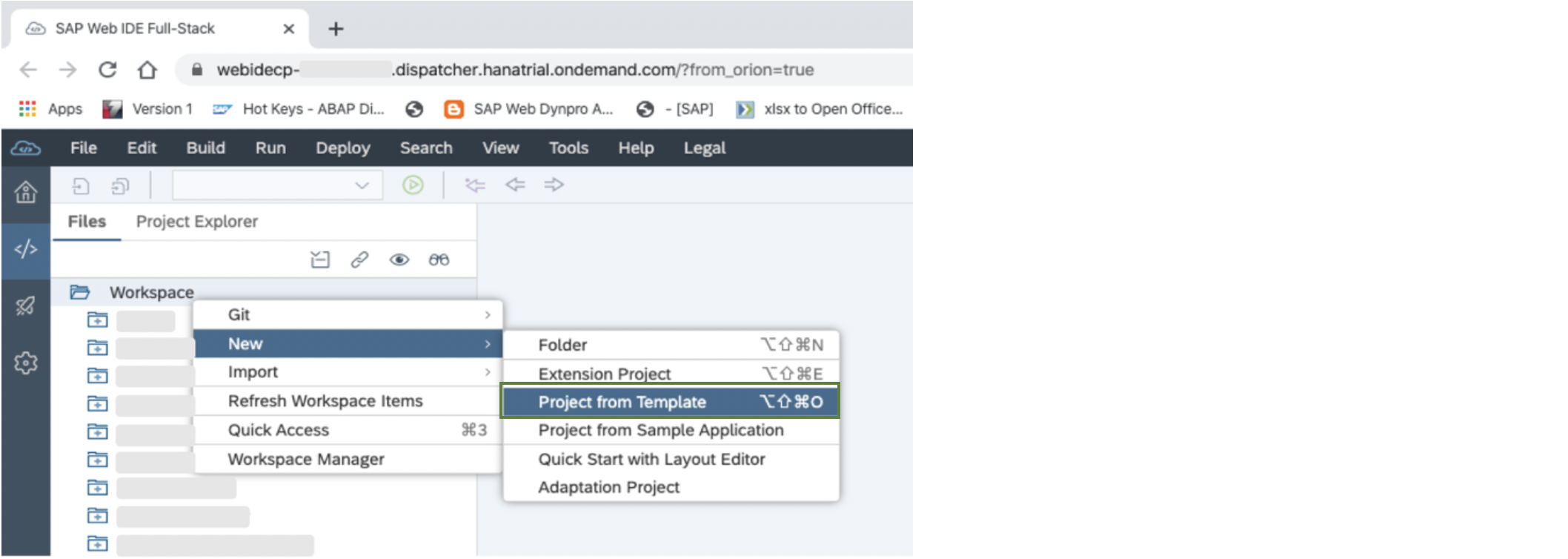Expand the Import submenu in context menu
Screen dimensions: 1568x559
point(348,372)
